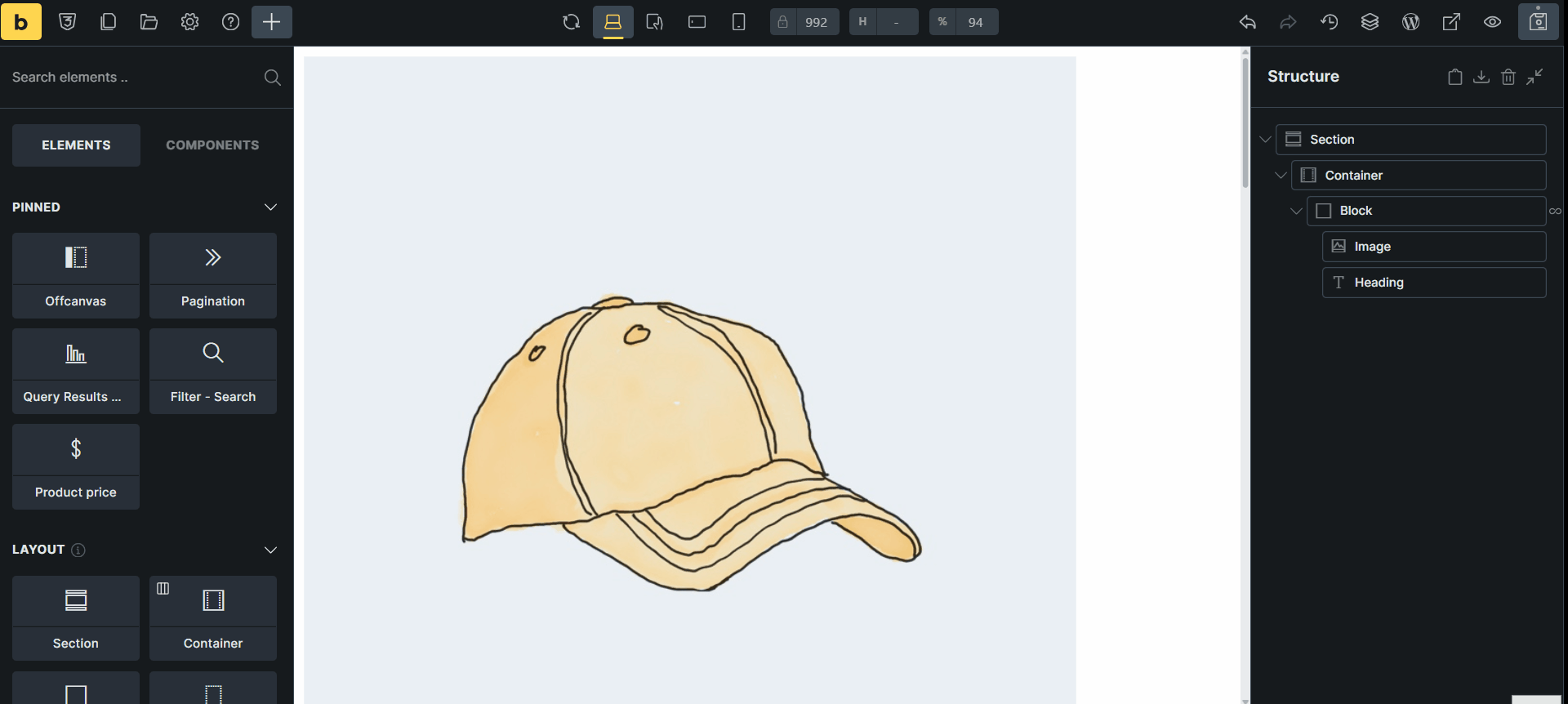Toggle preview mode eye icon
Viewport: 1568px width, 704px height.
[x=1493, y=22]
